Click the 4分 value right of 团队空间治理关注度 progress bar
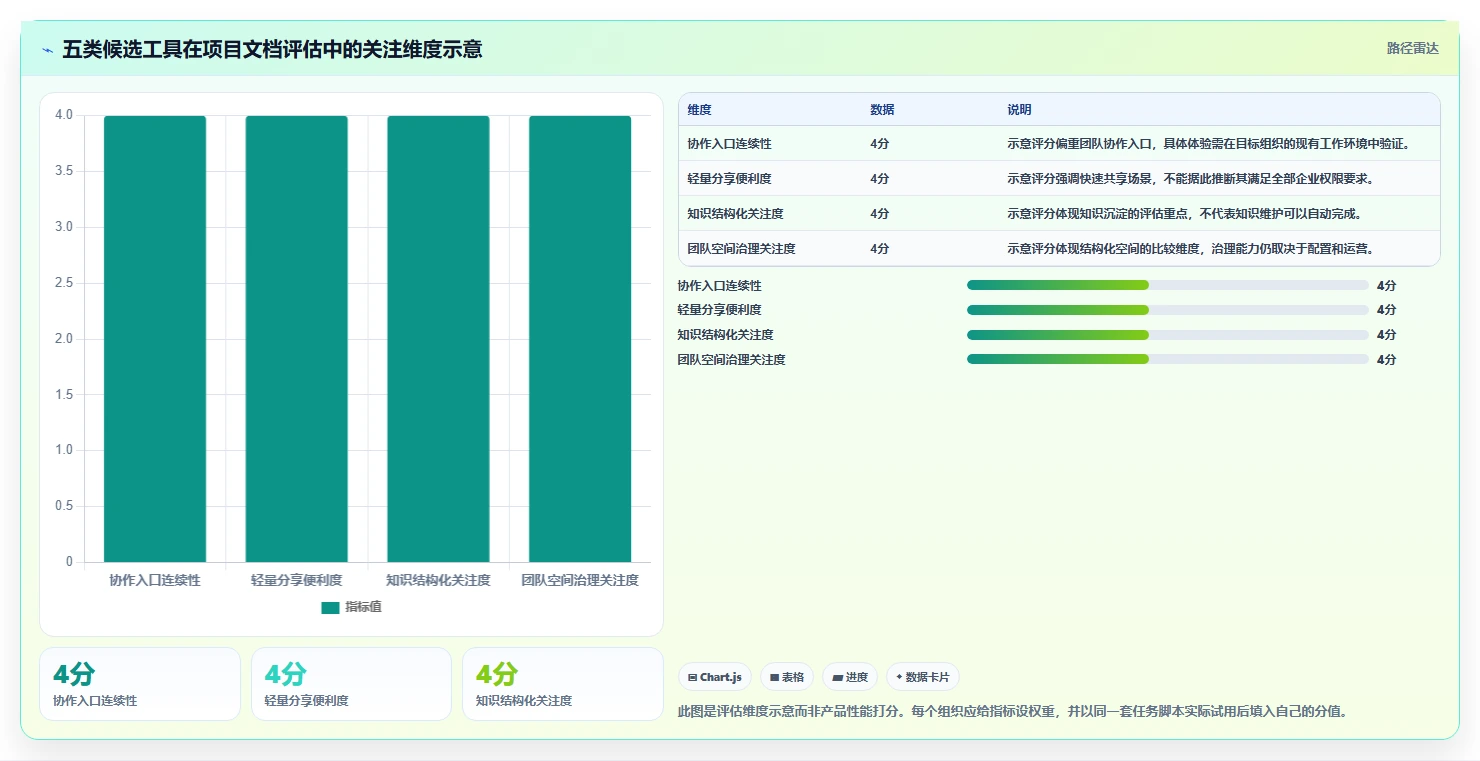Image resolution: width=1480 pixels, height=761 pixels. [1386, 360]
